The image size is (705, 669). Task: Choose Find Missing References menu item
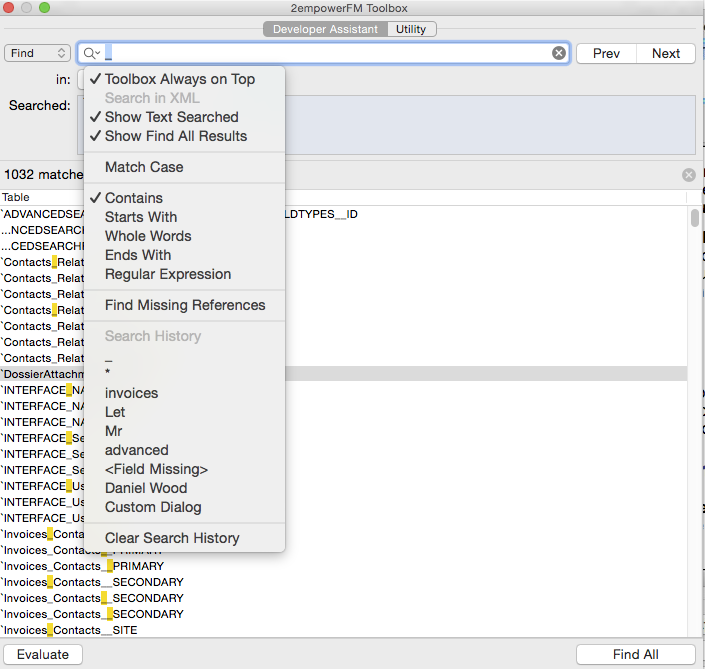[x=184, y=305]
